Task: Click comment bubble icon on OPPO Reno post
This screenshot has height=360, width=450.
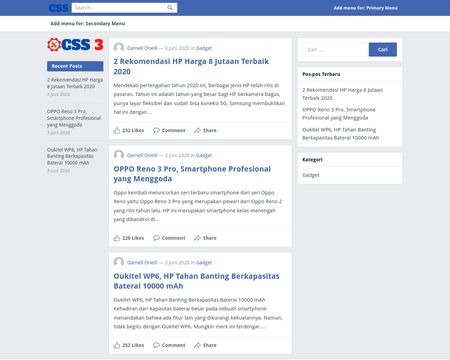Action: (x=156, y=238)
